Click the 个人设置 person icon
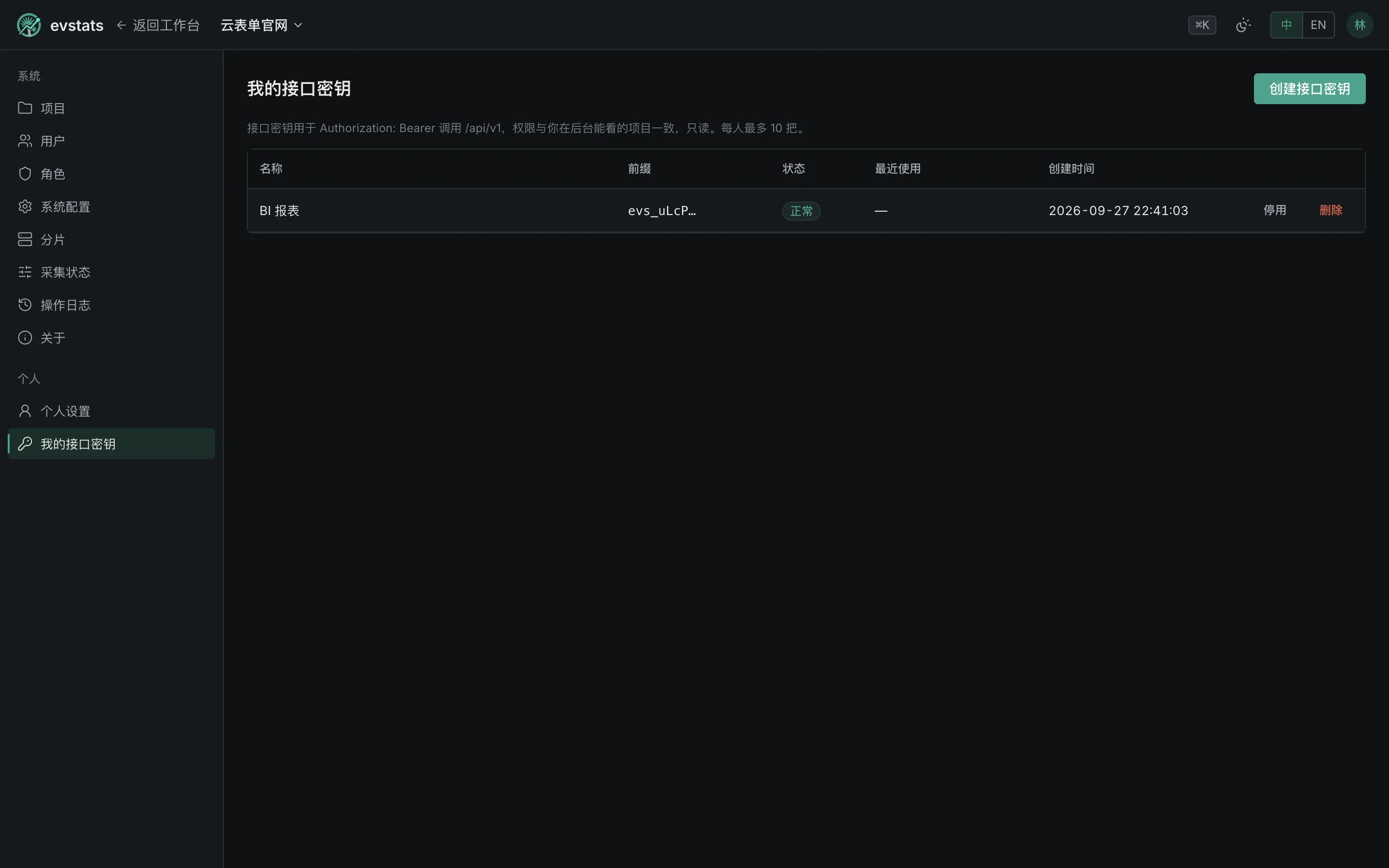The width and height of the screenshot is (1389, 868). 25,411
